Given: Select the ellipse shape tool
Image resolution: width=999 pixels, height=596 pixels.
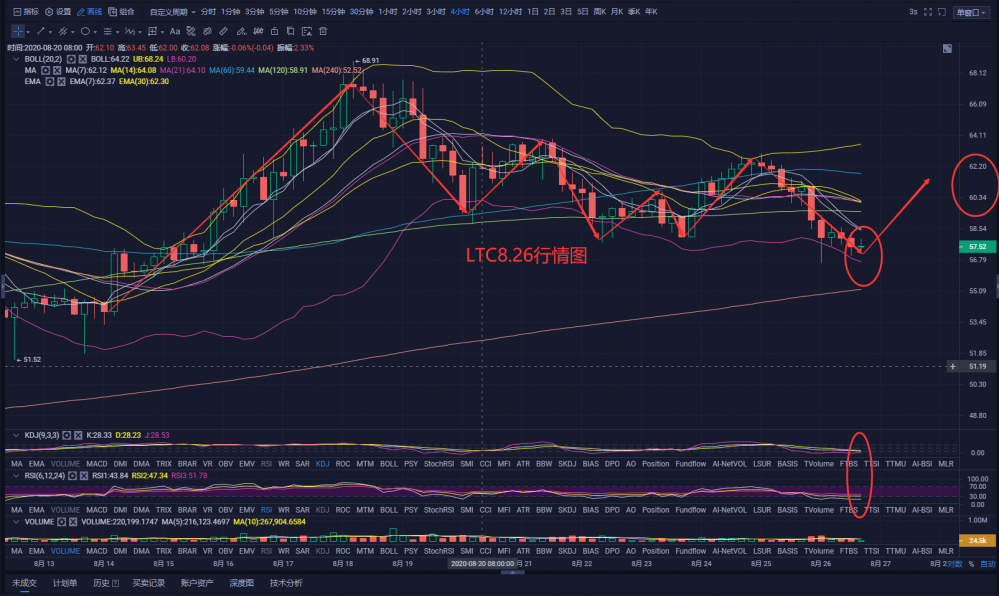Looking at the screenshot, I should click(85, 31).
